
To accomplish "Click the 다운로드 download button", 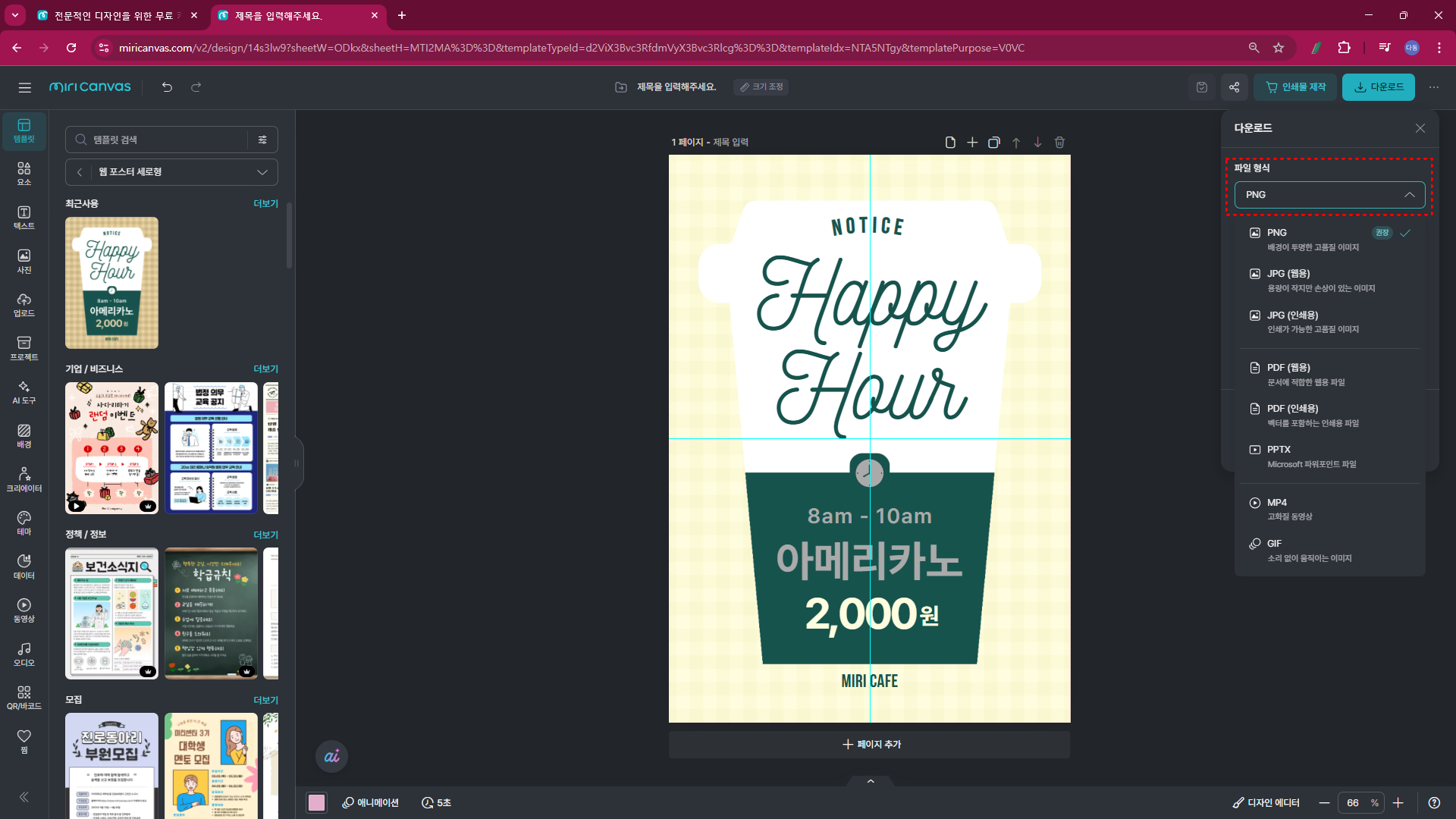I will click(x=1378, y=87).
